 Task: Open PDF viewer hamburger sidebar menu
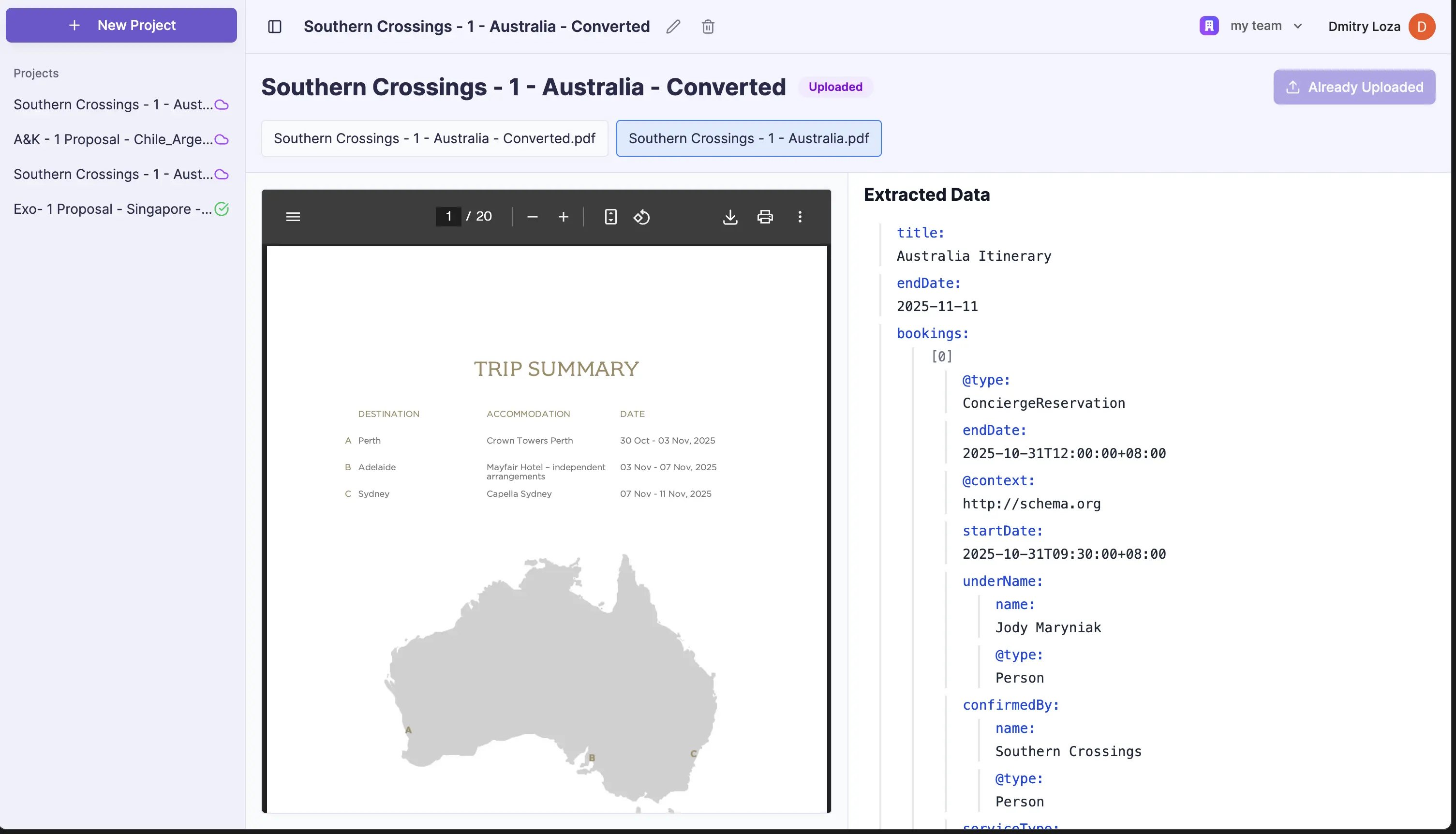click(293, 217)
